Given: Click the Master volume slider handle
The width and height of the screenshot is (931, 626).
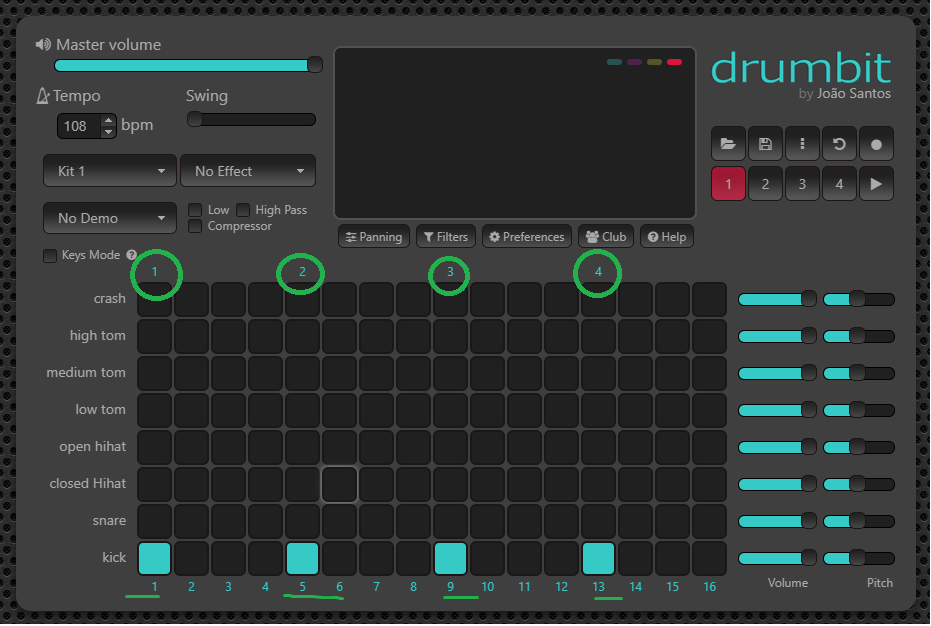Looking at the screenshot, I should tap(314, 65).
